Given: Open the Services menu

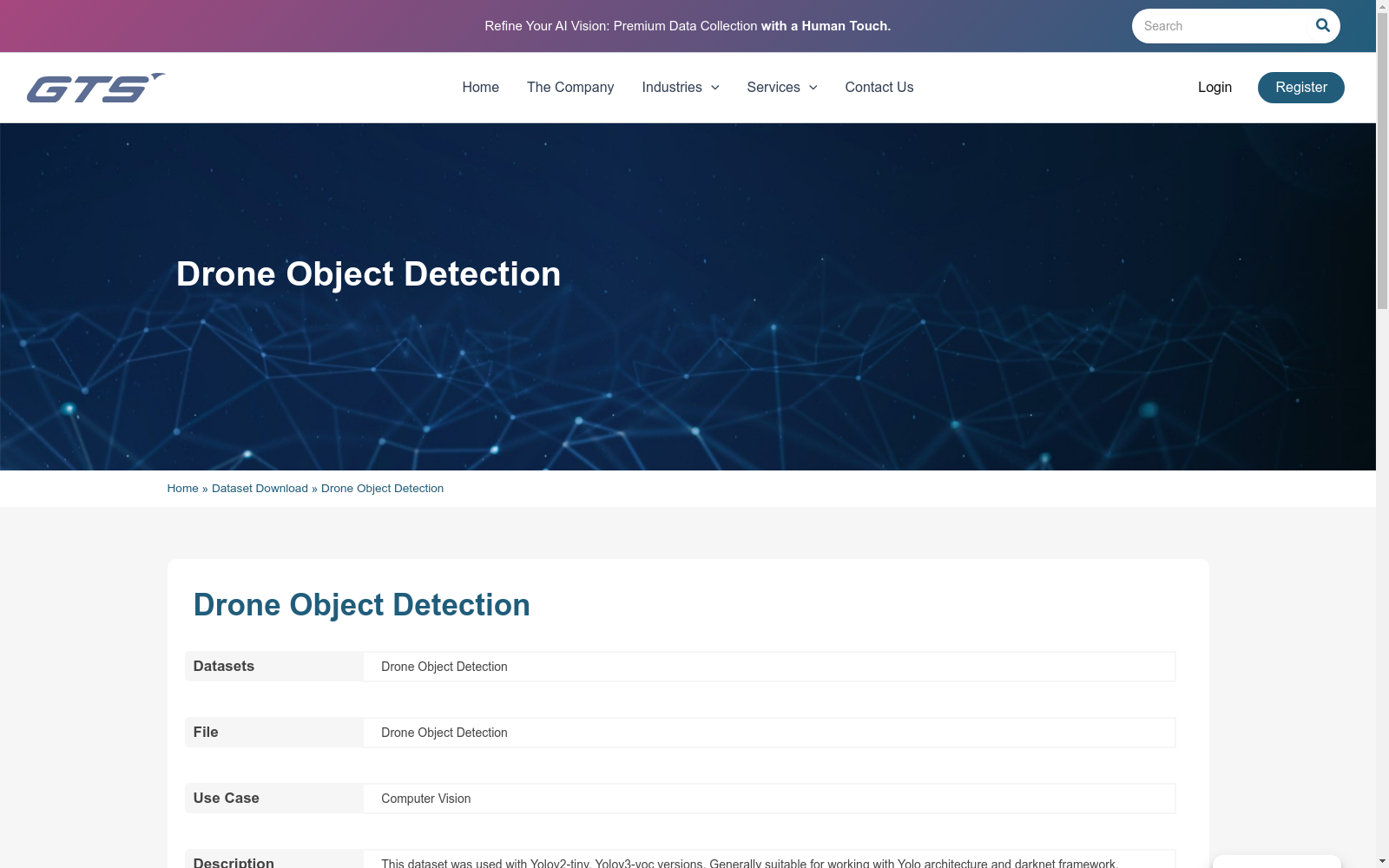Looking at the screenshot, I should tap(773, 87).
